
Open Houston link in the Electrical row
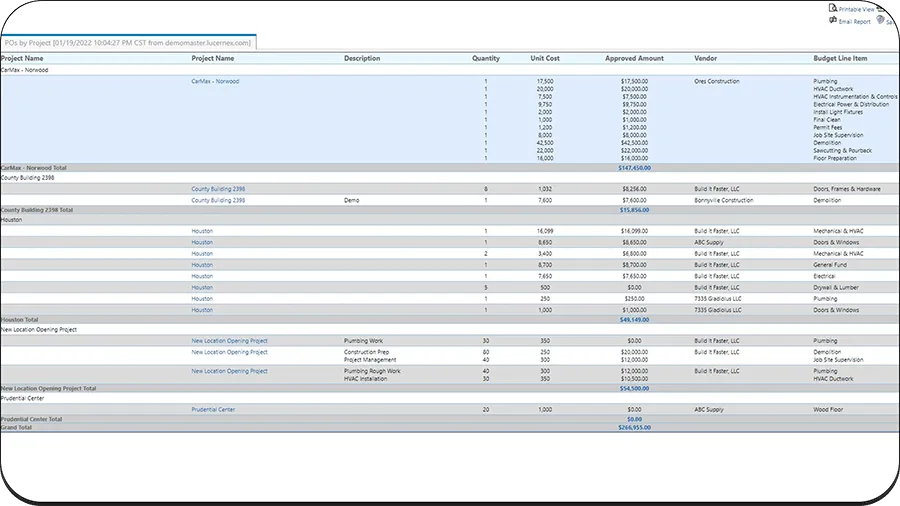pos(202,276)
